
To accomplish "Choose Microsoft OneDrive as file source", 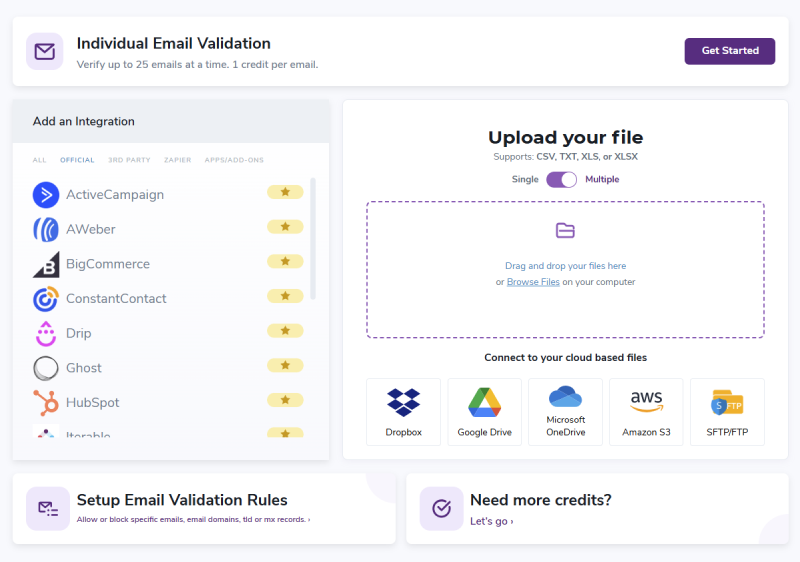I will click(565, 411).
